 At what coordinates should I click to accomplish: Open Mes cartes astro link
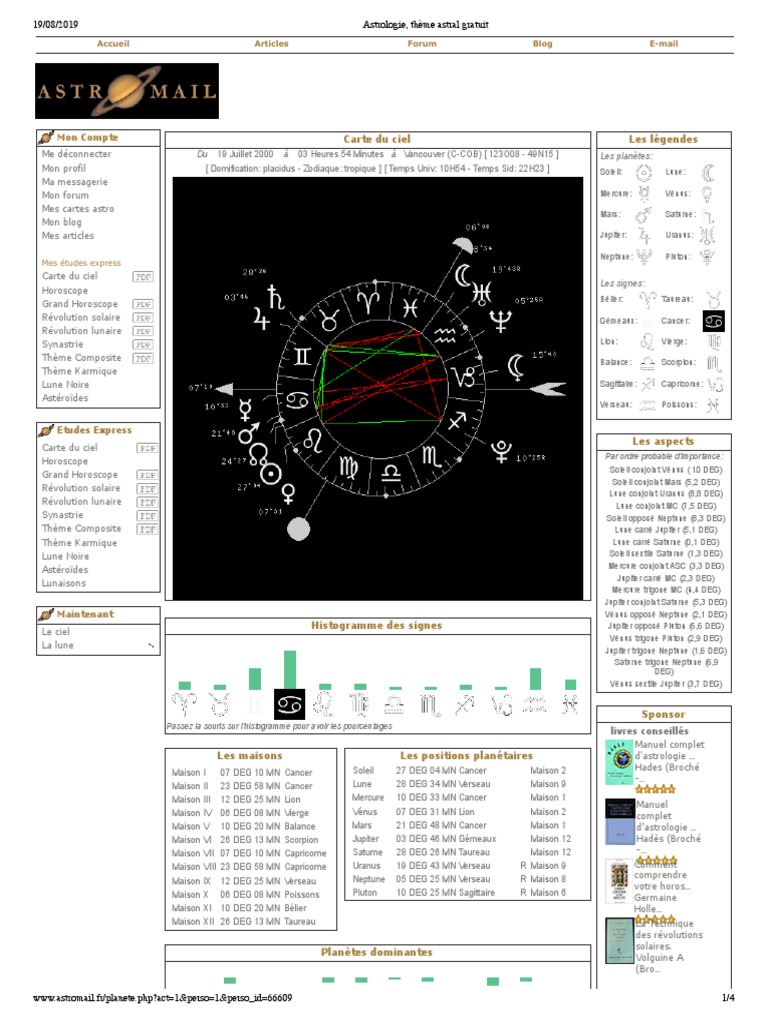coord(78,209)
